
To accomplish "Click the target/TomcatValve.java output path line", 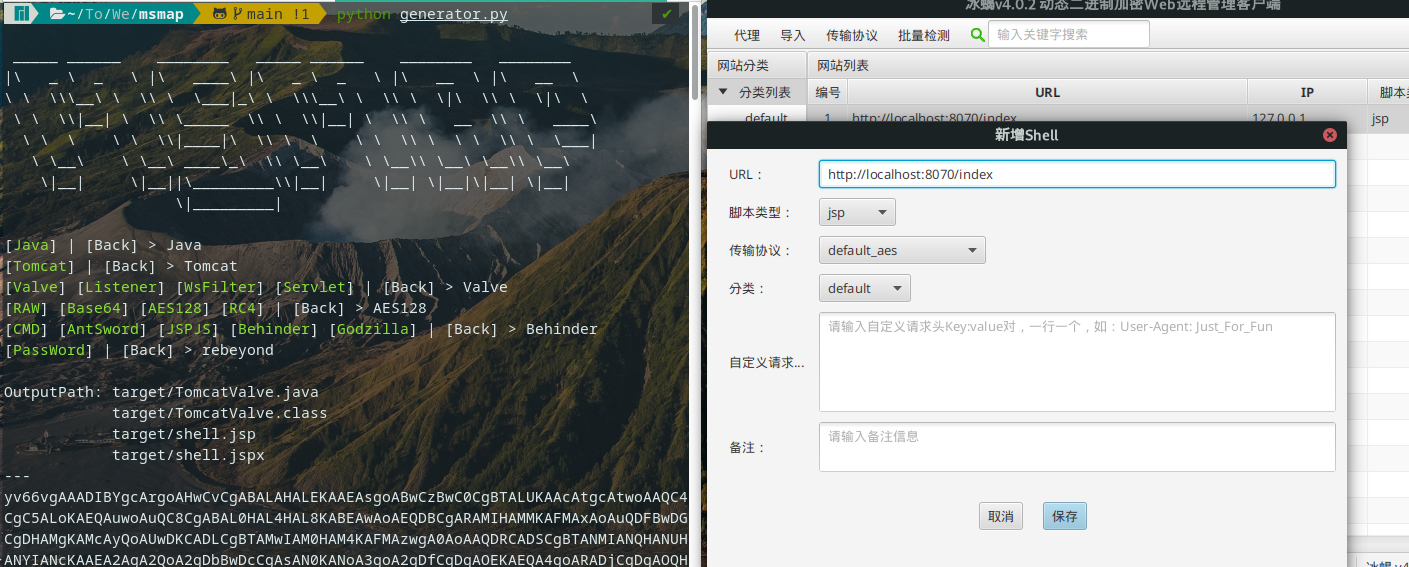I will [x=215, y=392].
